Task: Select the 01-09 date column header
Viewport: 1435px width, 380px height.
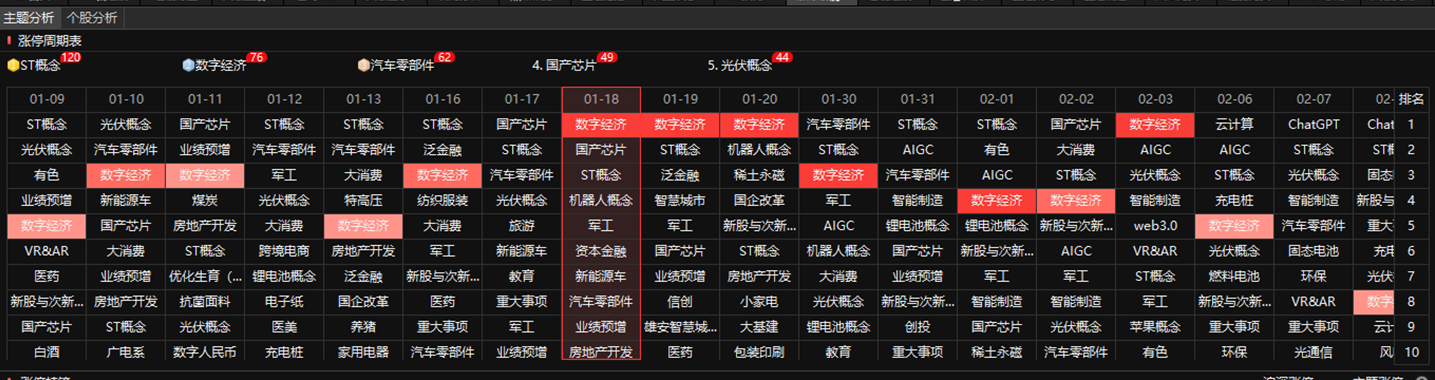Action: pyautogui.click(x=46, y=99)
